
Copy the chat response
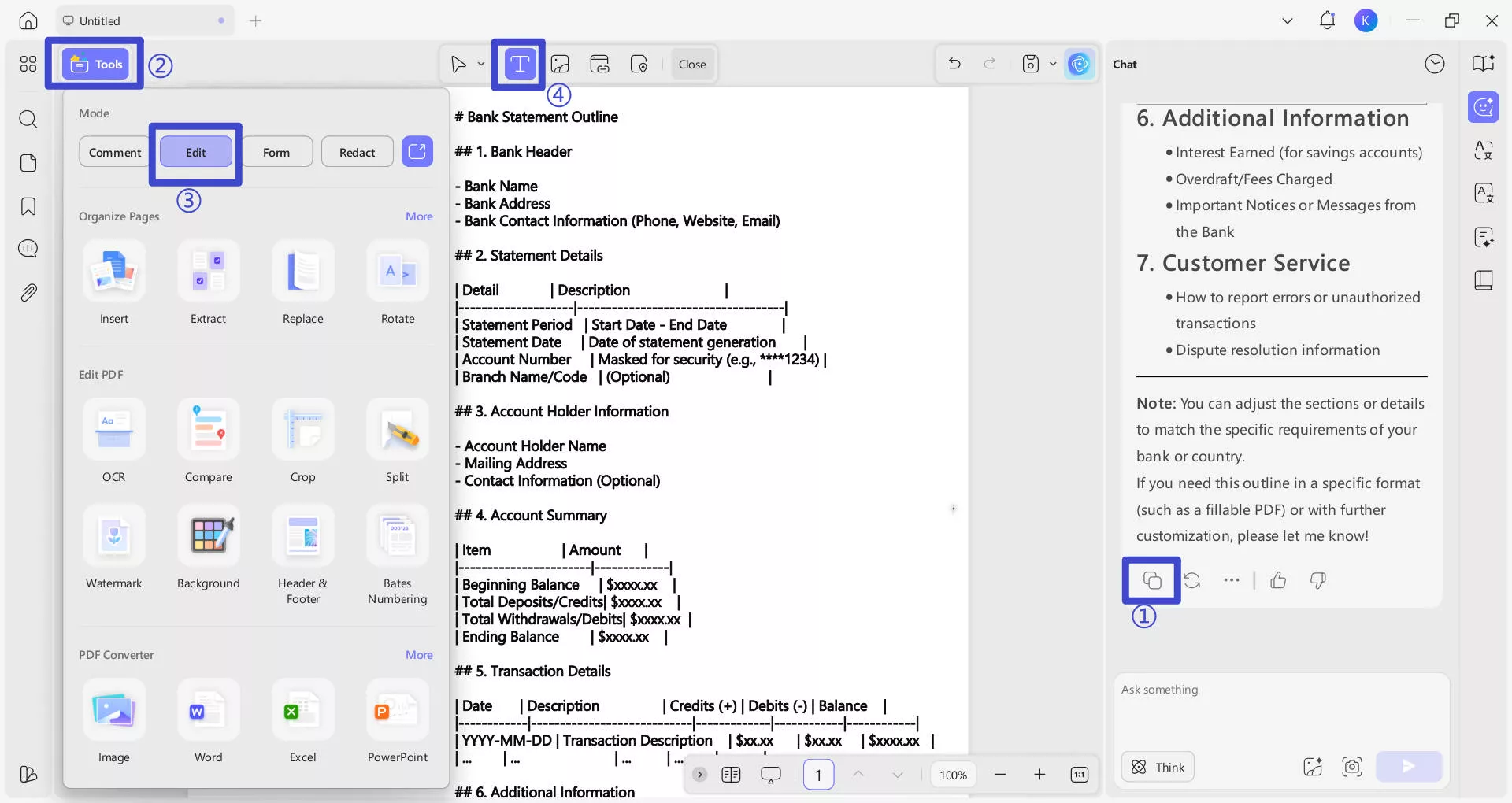[x=1151, y=580]
